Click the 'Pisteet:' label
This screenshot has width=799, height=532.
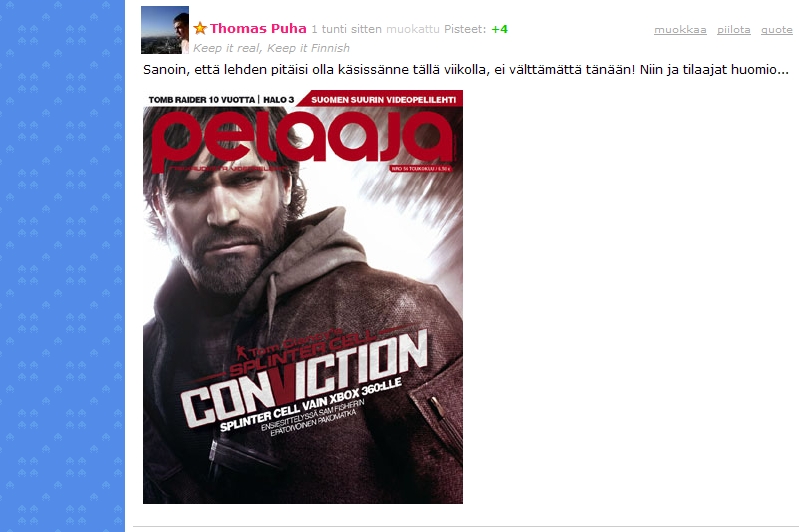[465, 29]
